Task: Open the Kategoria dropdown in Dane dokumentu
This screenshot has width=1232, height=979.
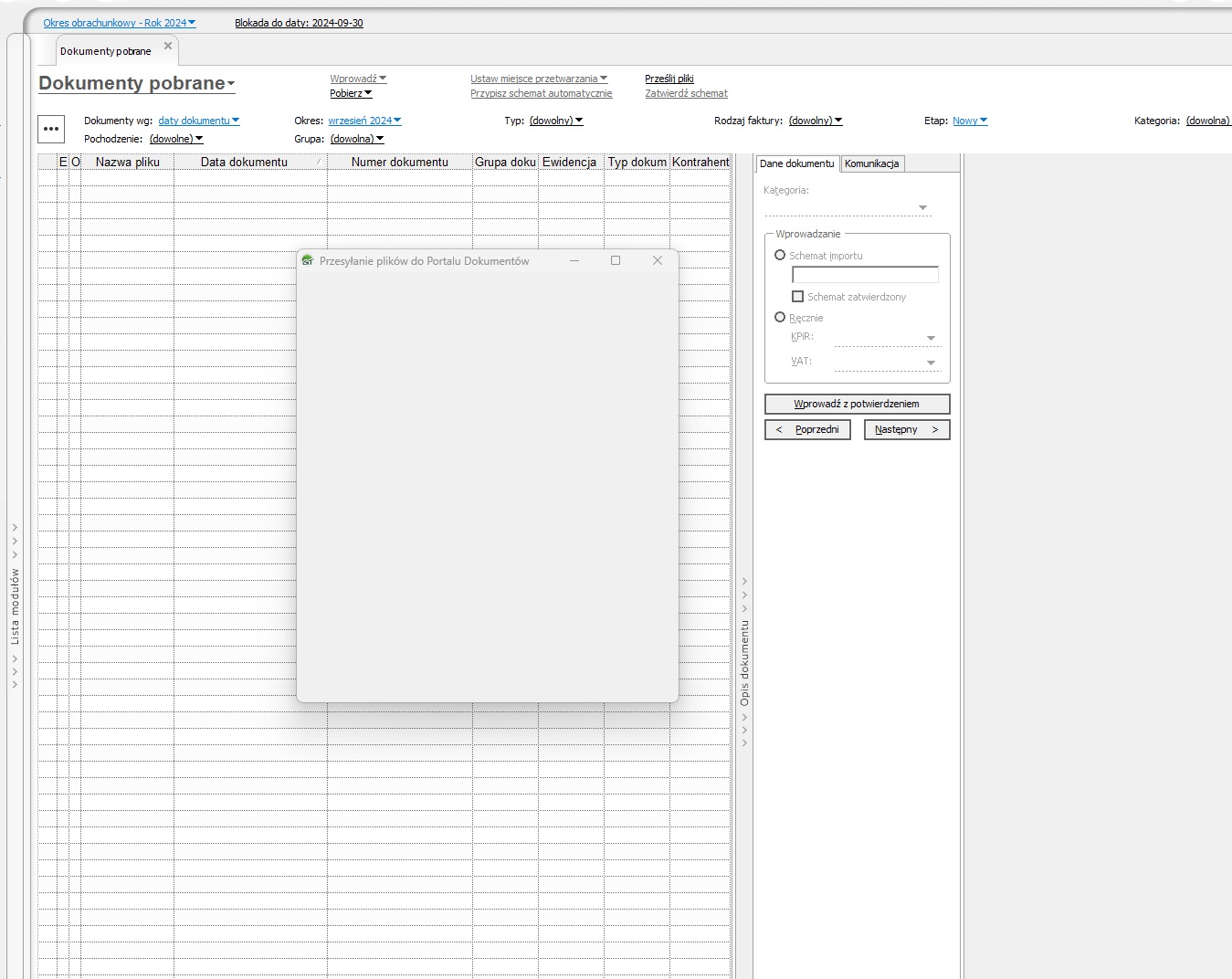Action: click(x=922, y=208)
